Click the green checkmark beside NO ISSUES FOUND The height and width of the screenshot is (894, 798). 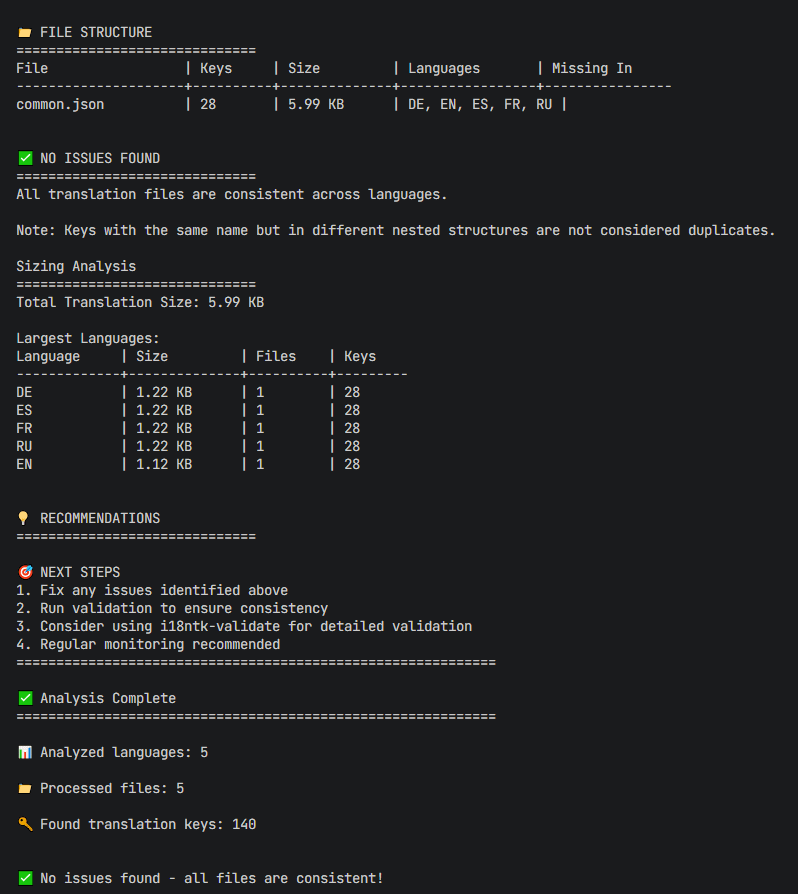(25, 158)
